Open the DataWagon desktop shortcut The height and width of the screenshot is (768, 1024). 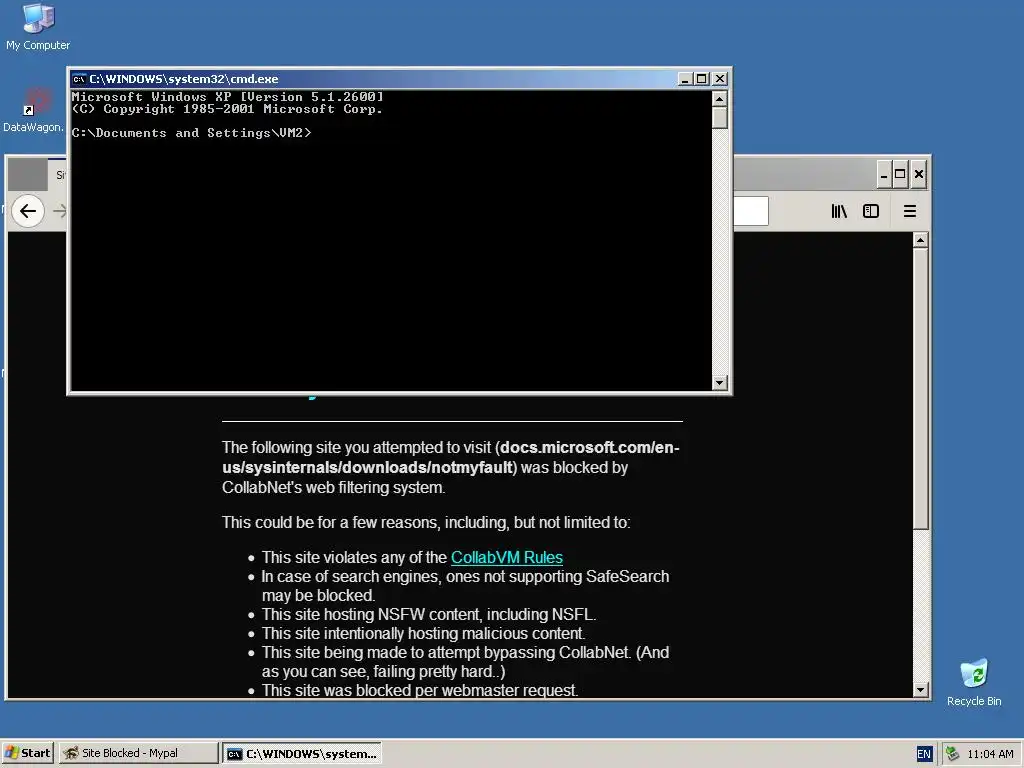coord(34,110)
